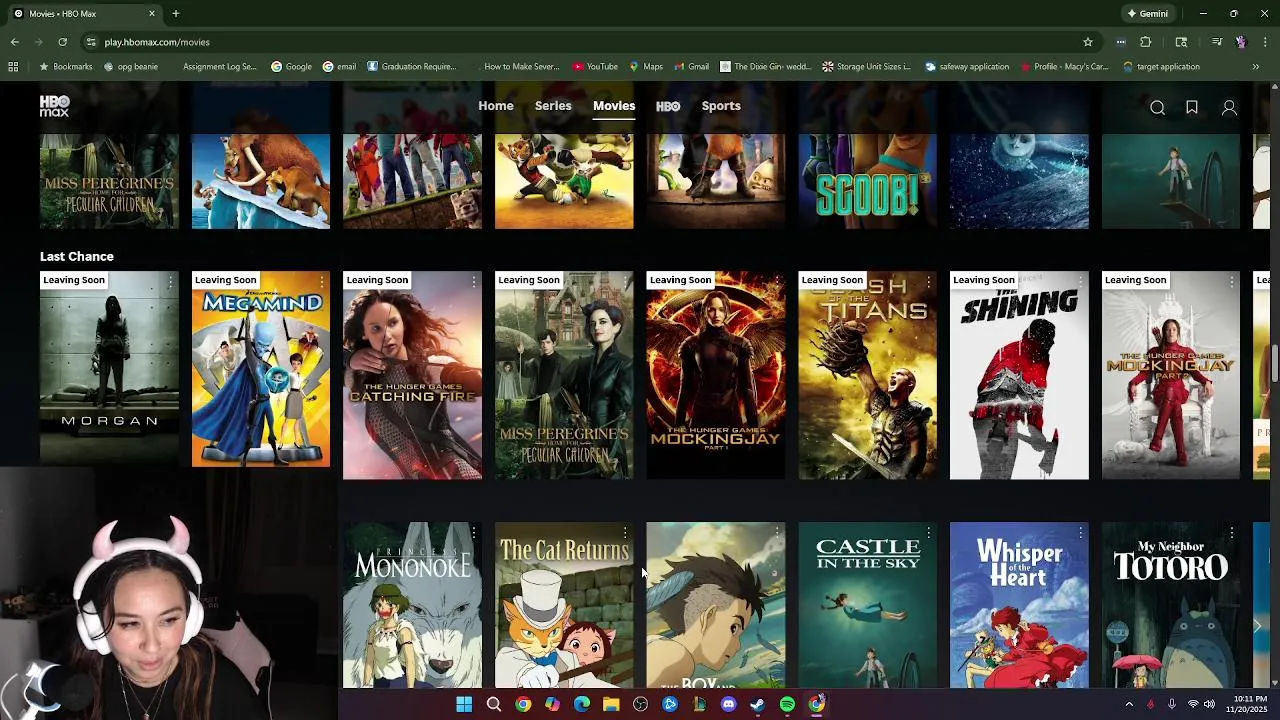
Task: Go to the Series tab
Action: tap(553, 106)
